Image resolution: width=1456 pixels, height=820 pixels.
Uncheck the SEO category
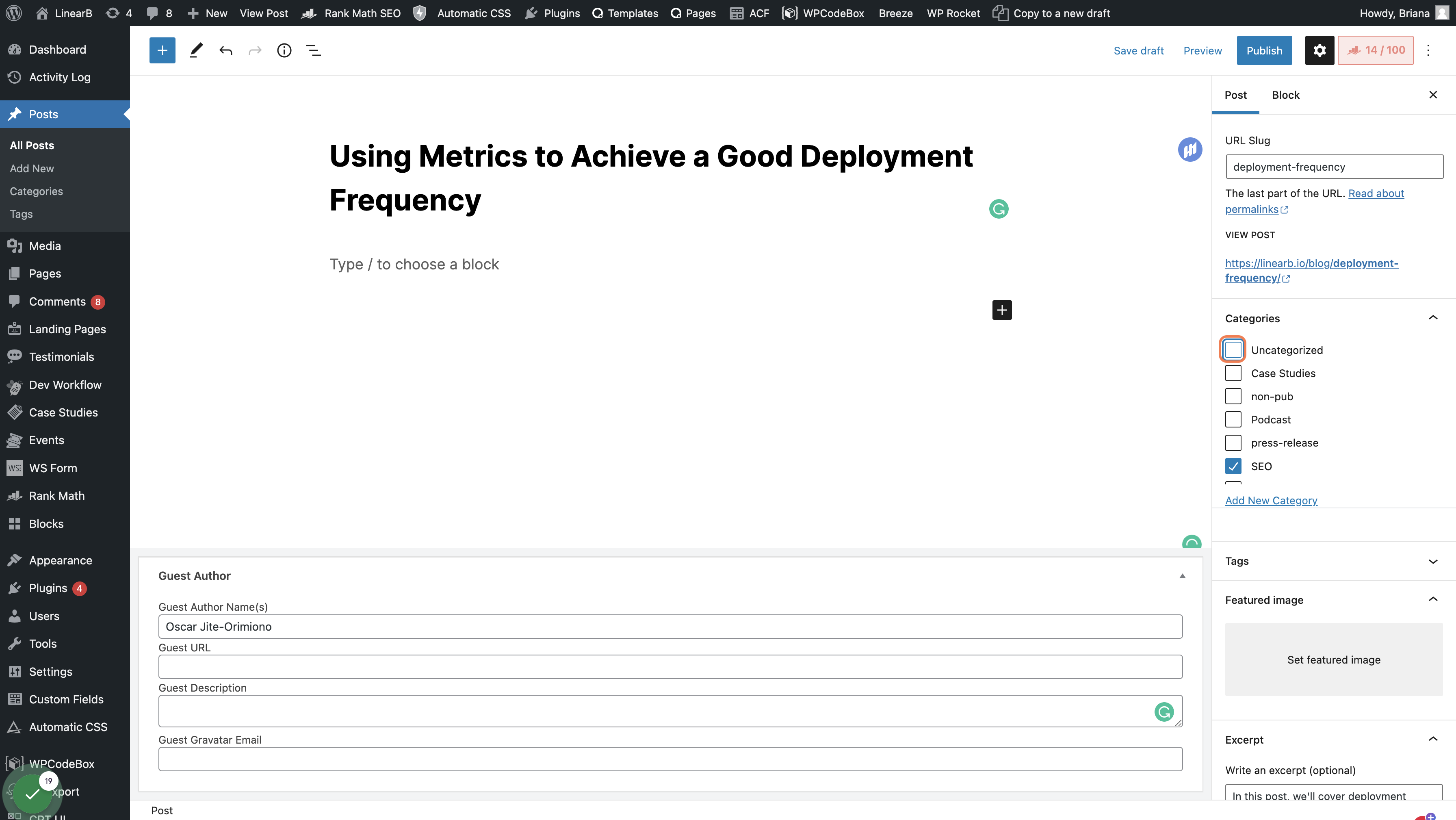1233,466
